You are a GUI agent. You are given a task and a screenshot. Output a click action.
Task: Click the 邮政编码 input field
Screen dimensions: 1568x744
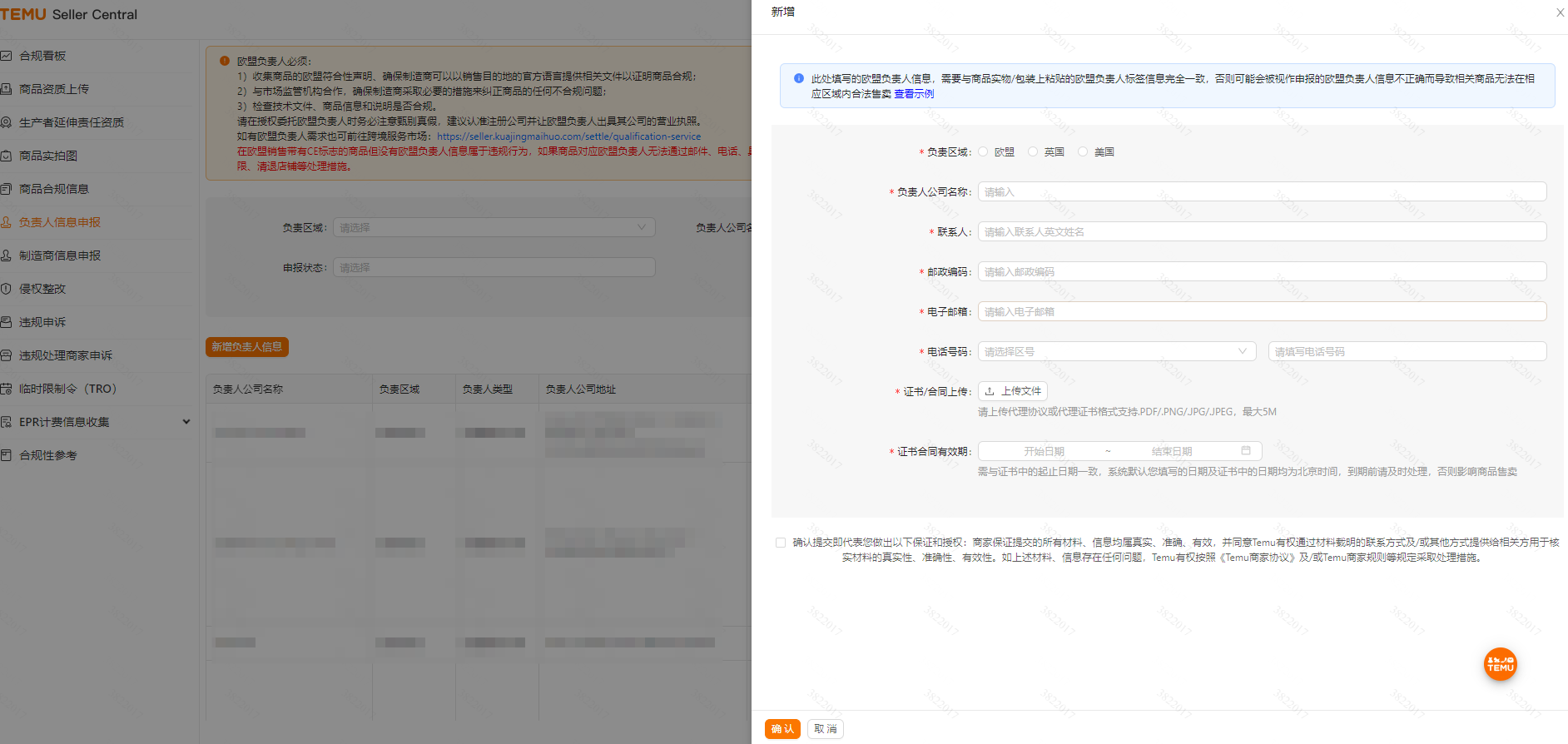click(1263, 271)
